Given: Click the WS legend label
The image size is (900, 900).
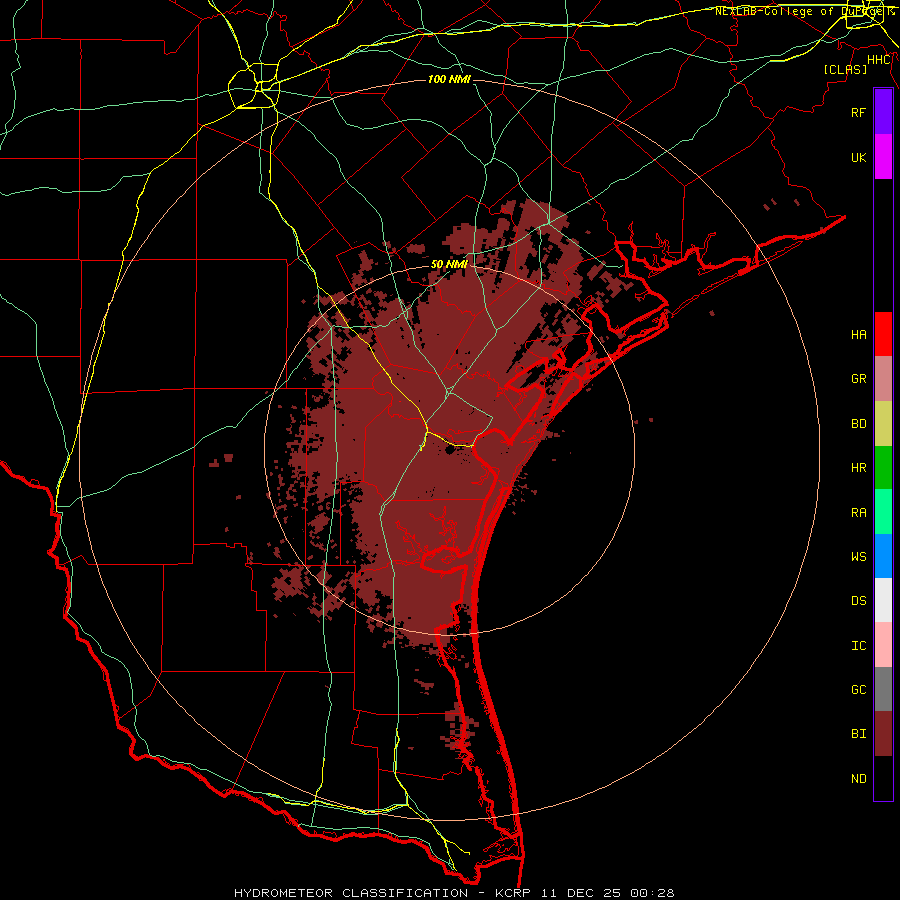Looking at the screenshot, I should tap(858, 556).
